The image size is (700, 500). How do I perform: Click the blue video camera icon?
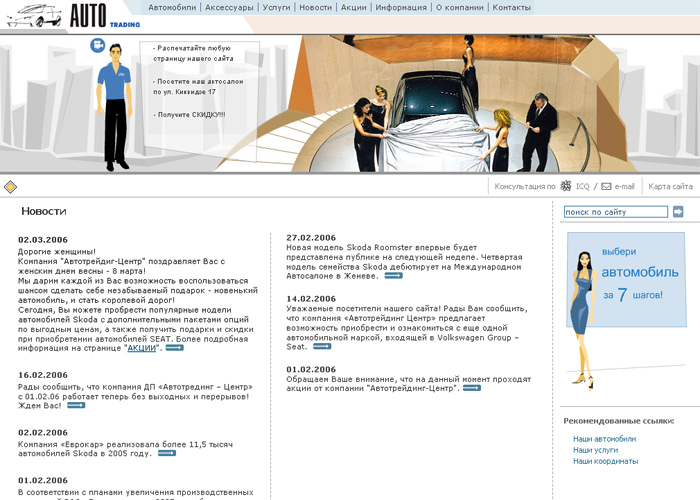click(x=98, y=45)
